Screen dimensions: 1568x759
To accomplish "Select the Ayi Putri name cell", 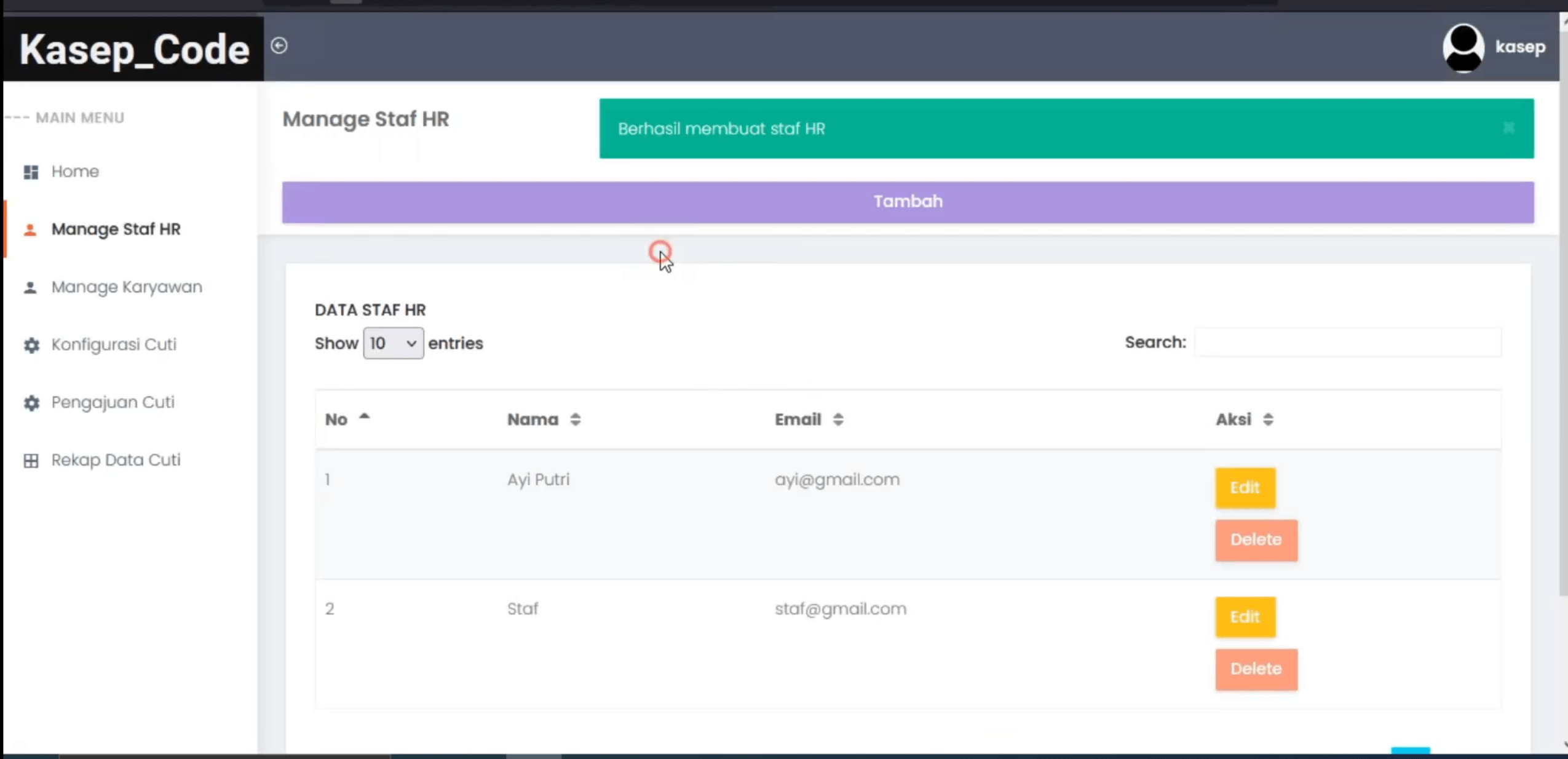I will point(538,480).
